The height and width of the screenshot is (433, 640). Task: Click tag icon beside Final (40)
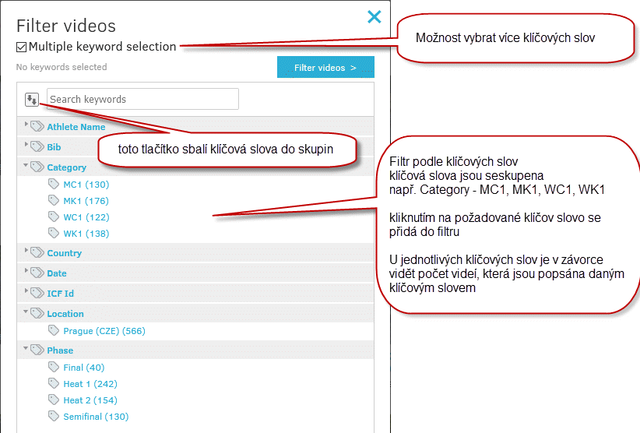[x=53, y=366]
